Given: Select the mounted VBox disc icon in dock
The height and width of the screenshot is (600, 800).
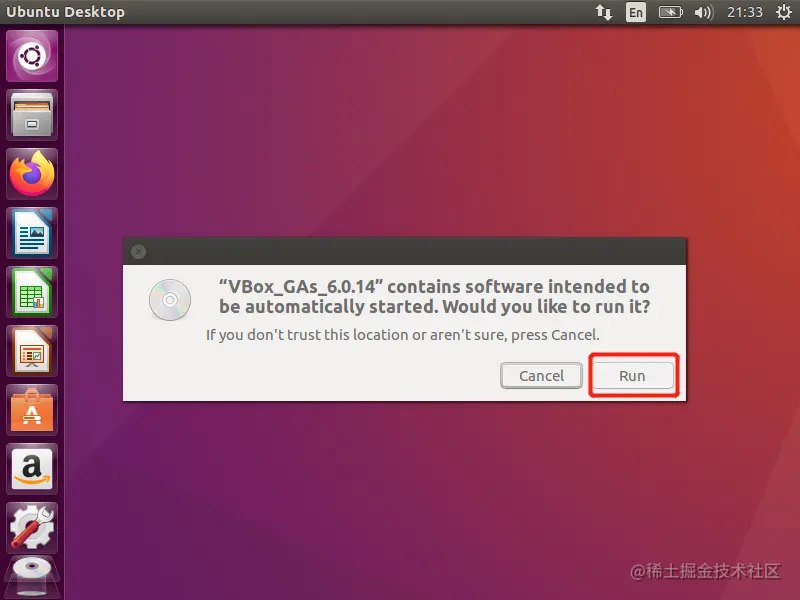Looking at the screenshot, I should 32,578.
